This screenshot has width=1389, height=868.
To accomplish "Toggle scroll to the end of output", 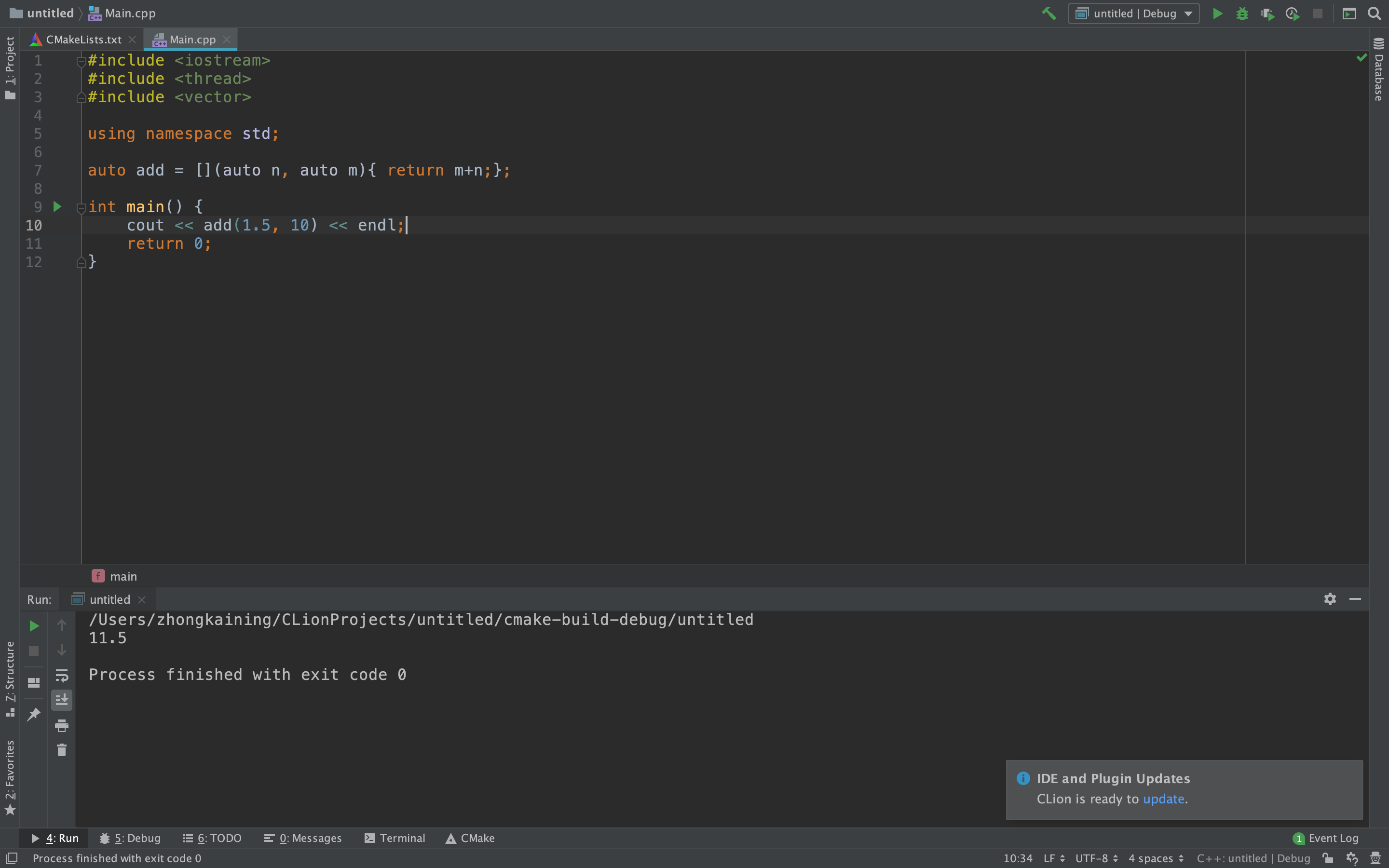I will tap(61, 700).
